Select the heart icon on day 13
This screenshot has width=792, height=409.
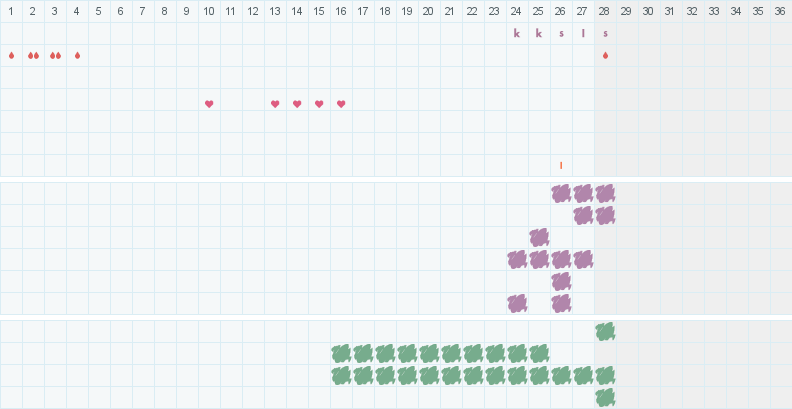(275, 104)
